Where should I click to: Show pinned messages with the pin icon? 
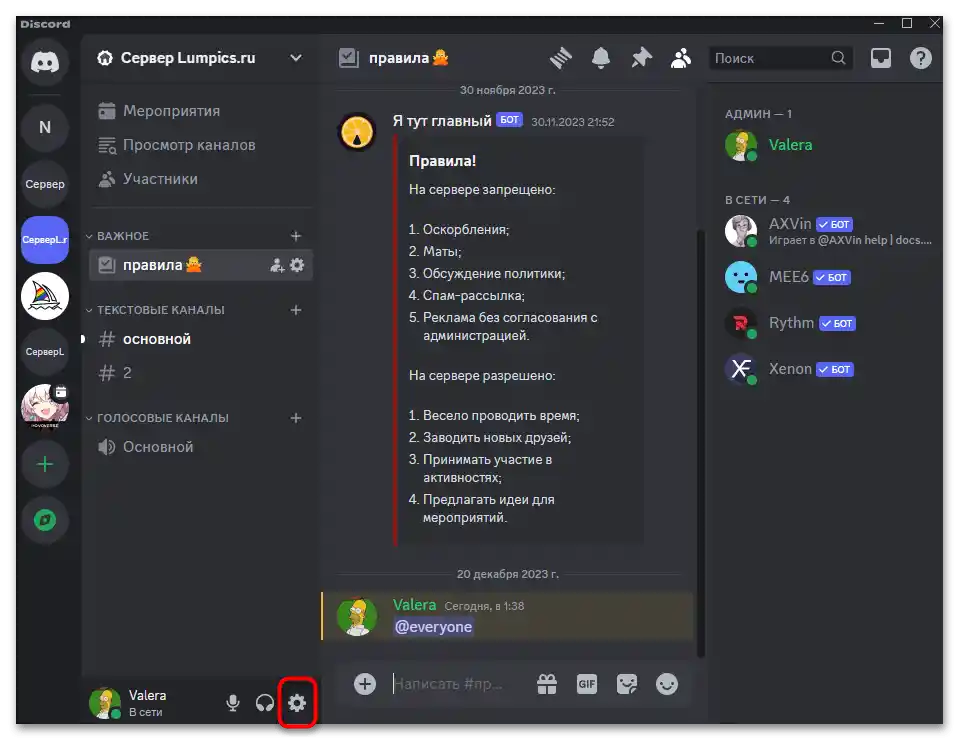(x=641, y=57)
